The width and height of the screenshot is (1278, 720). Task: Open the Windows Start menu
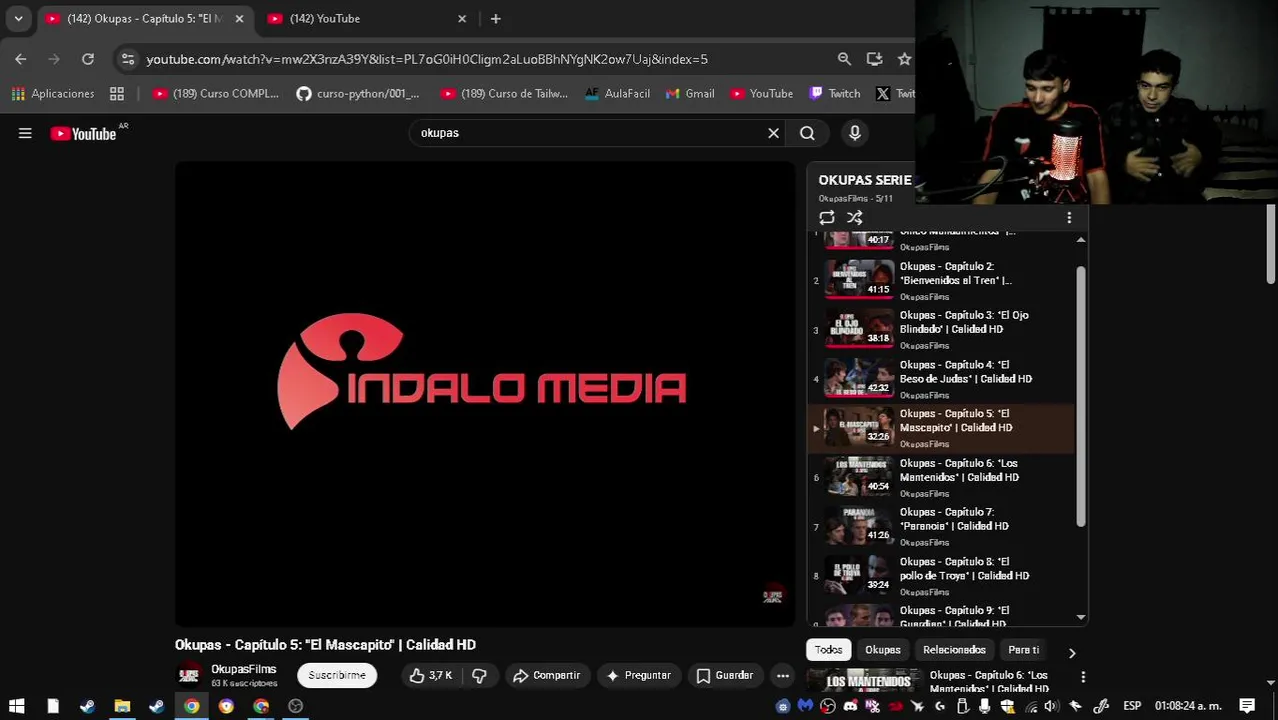tap(17, 706)
